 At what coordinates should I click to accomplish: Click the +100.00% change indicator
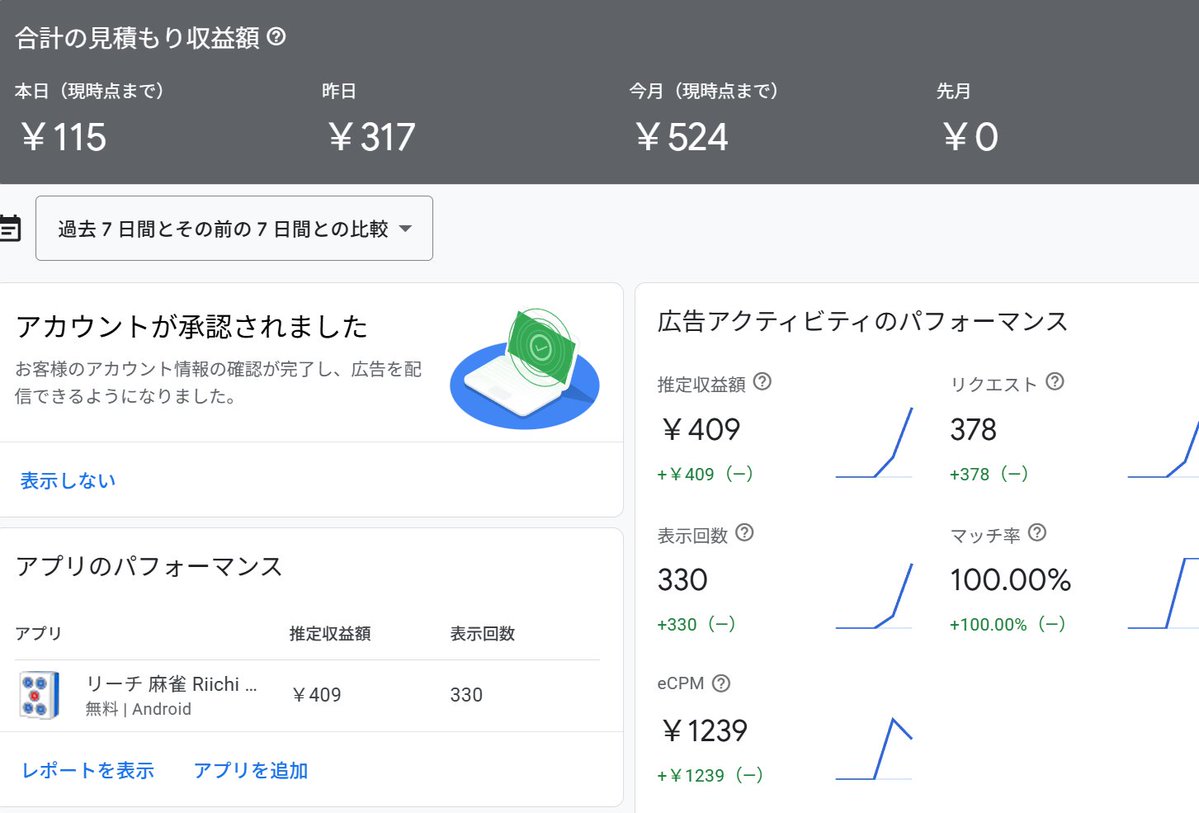click(x=1008, y=624)
